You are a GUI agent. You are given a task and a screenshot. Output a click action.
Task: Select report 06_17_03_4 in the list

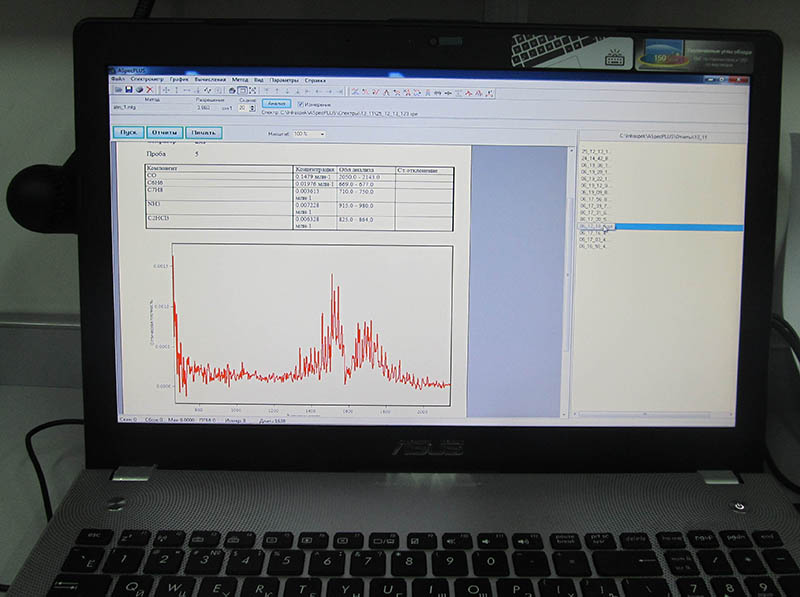click(592, 239)
